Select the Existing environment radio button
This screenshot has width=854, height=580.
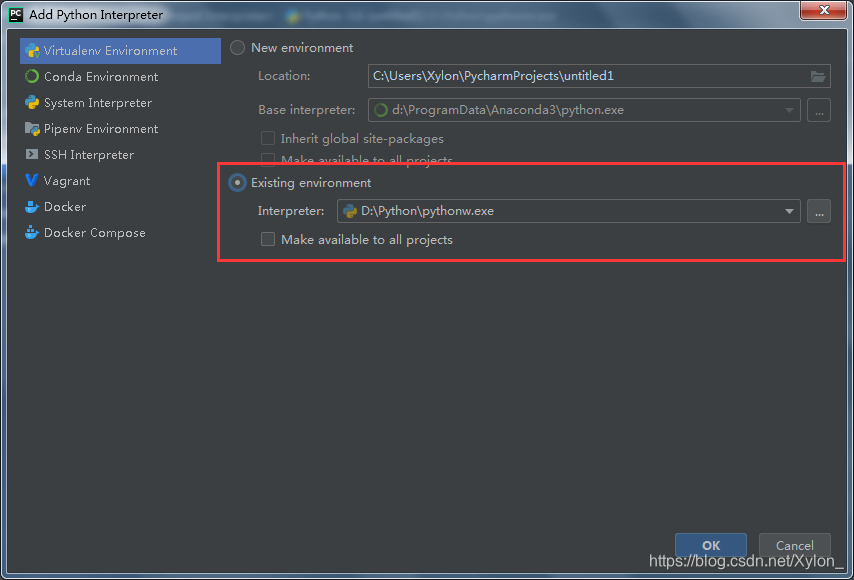(236, 182)
